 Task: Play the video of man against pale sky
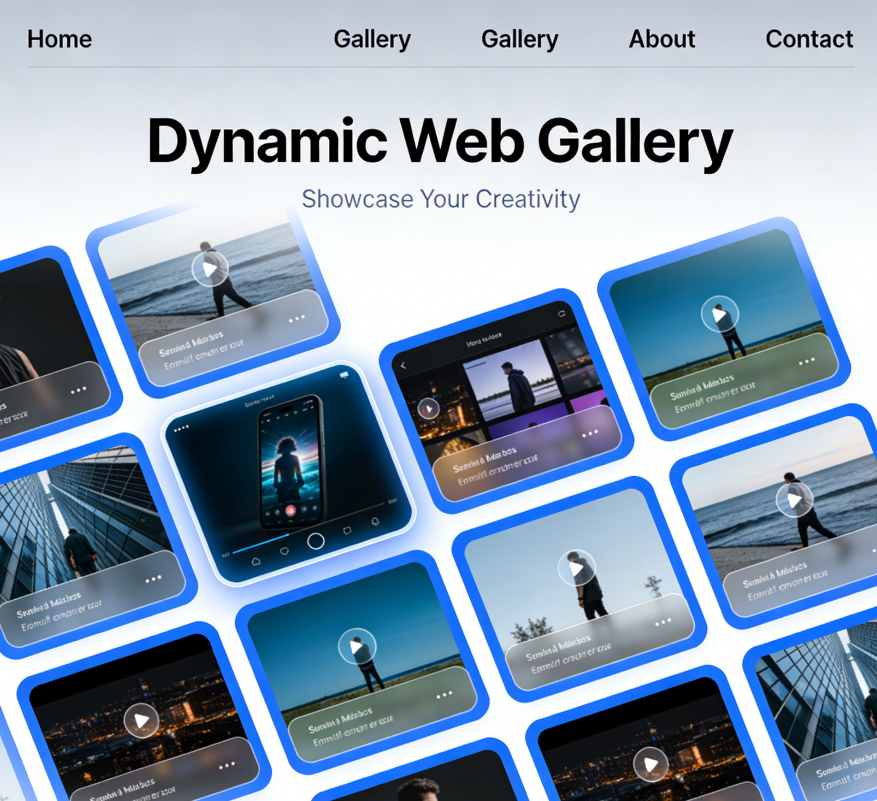(576, 568)
